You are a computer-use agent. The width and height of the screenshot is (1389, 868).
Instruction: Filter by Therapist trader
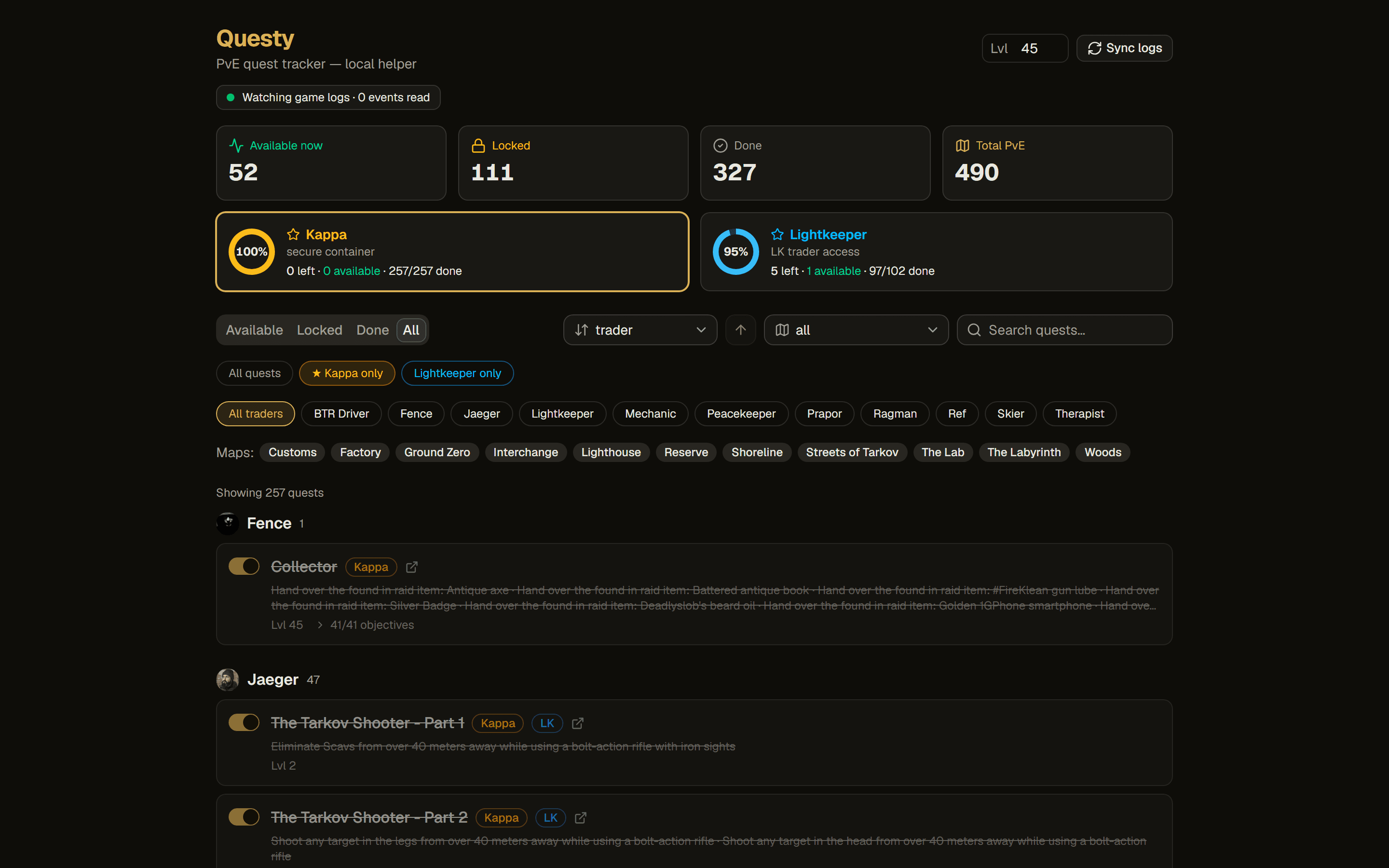tap(1079, 413)
